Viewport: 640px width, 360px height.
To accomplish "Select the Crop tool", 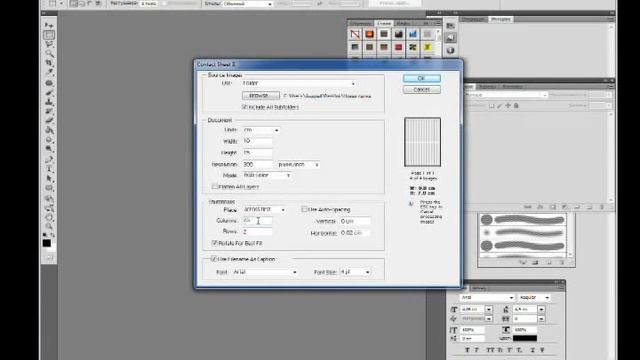I will (49, 63).
